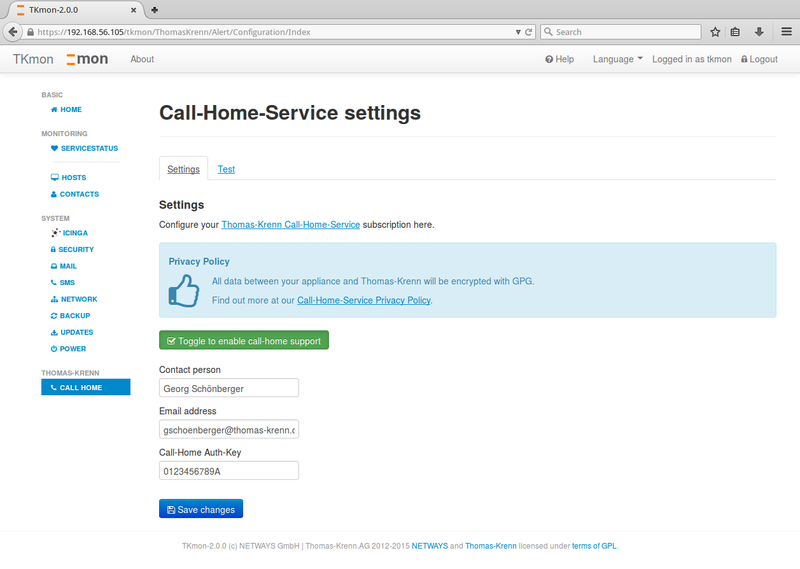Open SMS settings in sidebar
This screenshot has width=800, height=569.
click(x=62, y=282)
